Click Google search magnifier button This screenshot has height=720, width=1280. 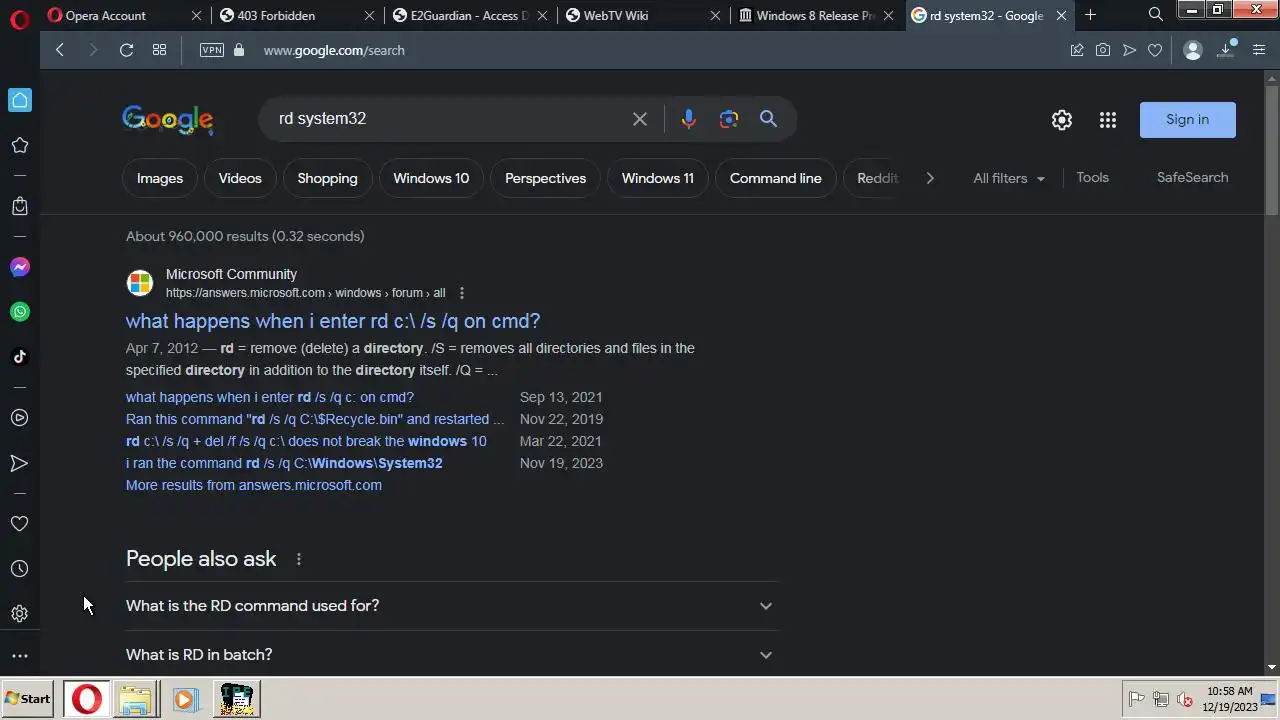point(768,119)
